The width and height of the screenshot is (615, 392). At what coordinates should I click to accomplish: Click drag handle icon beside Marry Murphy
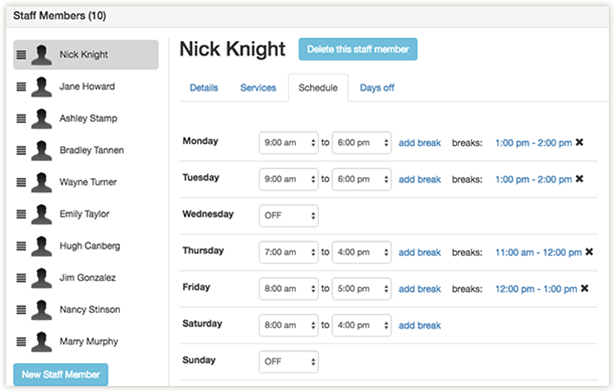pyautogui.click(x=21, y=341)
